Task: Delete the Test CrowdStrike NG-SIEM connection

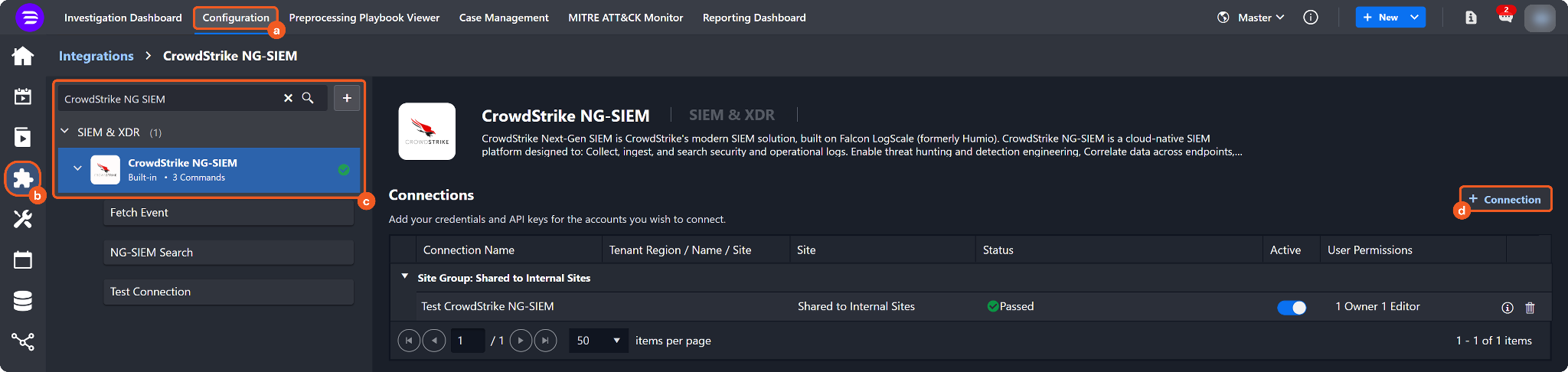Action: point(1530,308)
